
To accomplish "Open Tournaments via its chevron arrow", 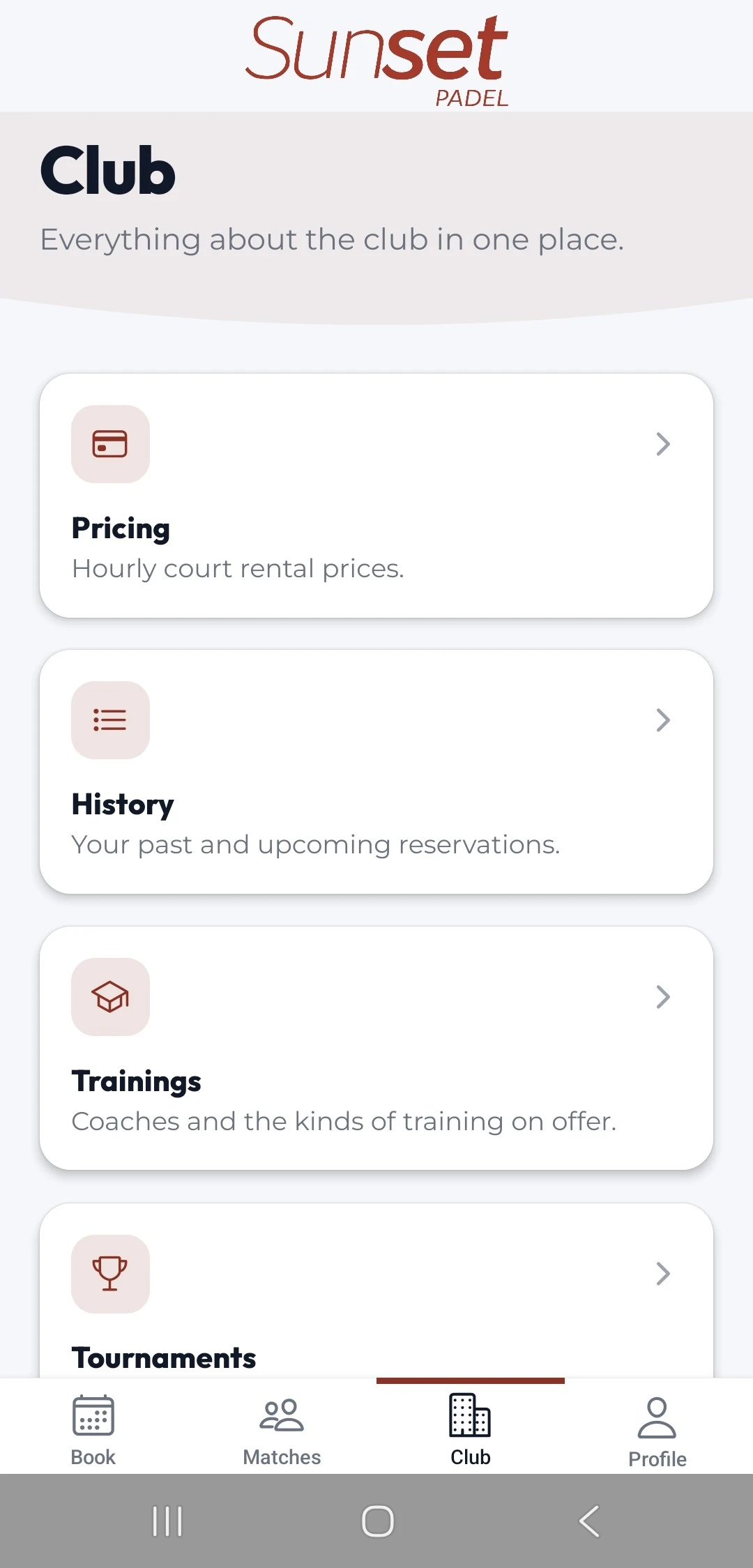I will pos(663,1274).
